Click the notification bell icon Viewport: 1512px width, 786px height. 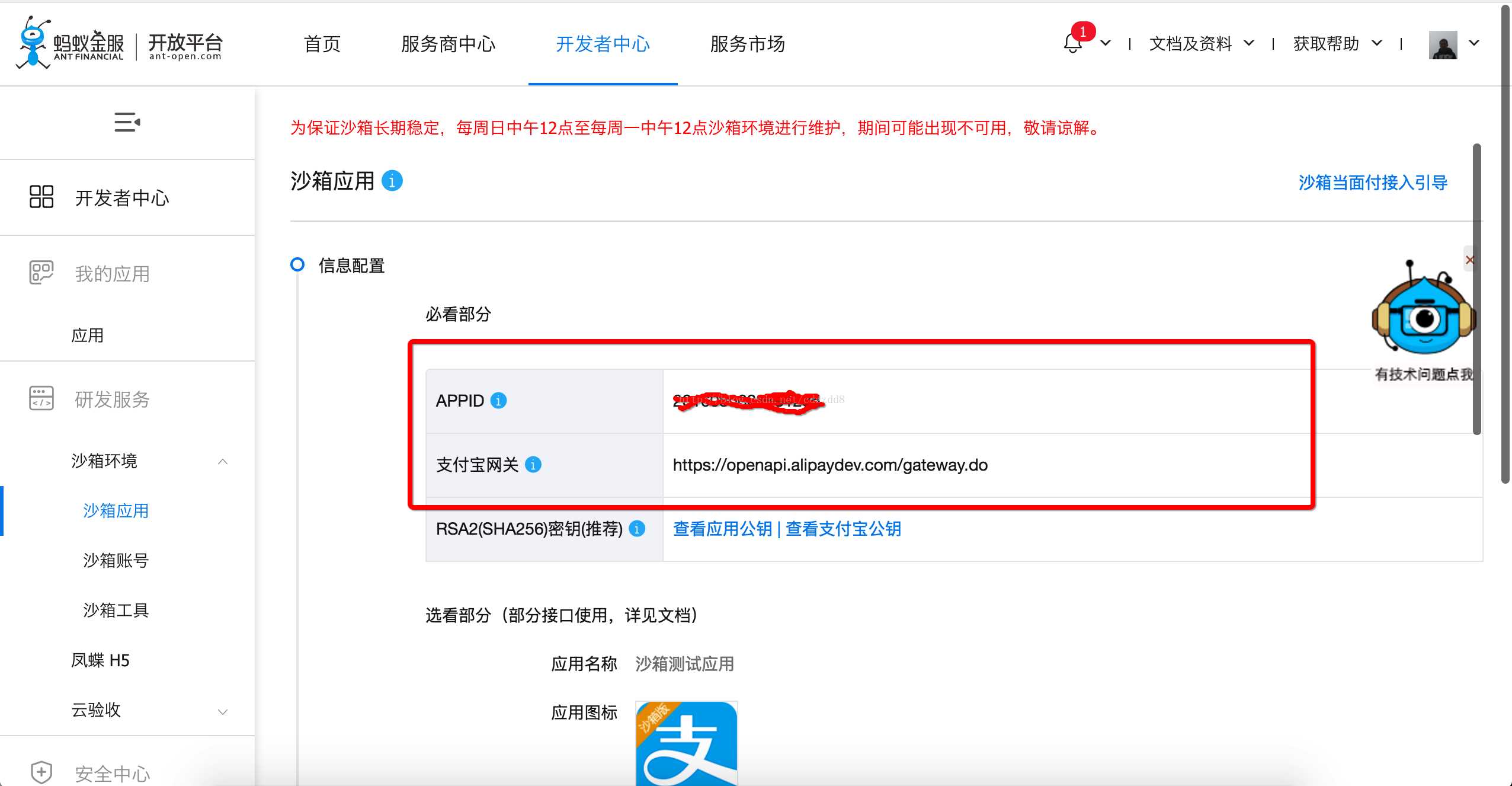click(1073, 42)
